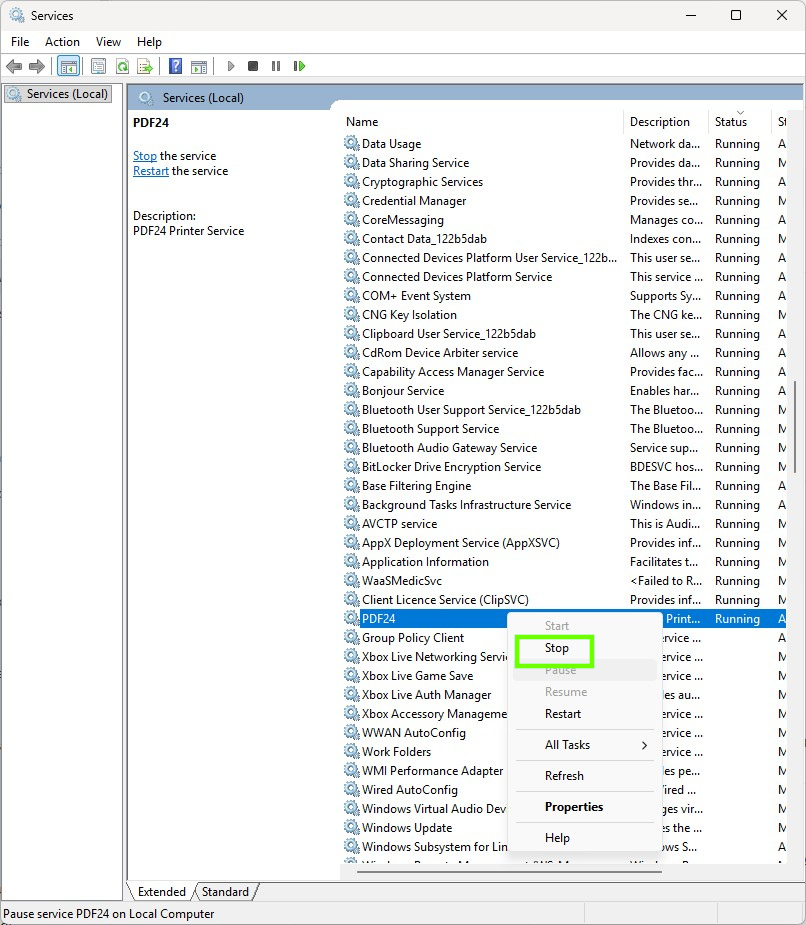This screenshot has height=925, width=806.
Task: Open the blue Help question-mark icon
Action: tap(175, 67)
